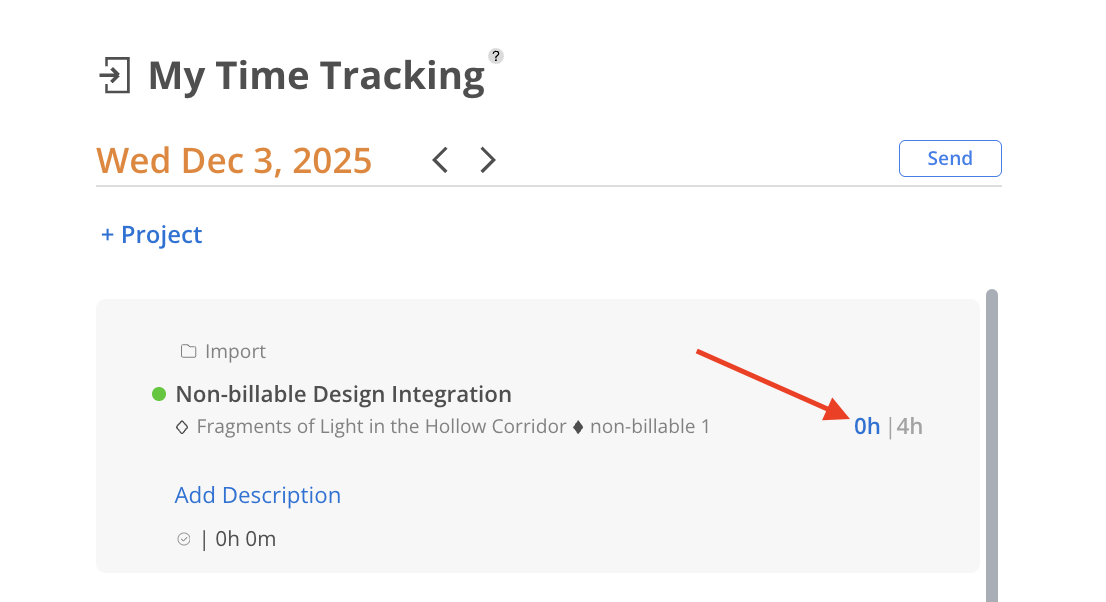Click the green status dot of the task
Viewport: 1106px width, 602px height.
tap(158, 395)
